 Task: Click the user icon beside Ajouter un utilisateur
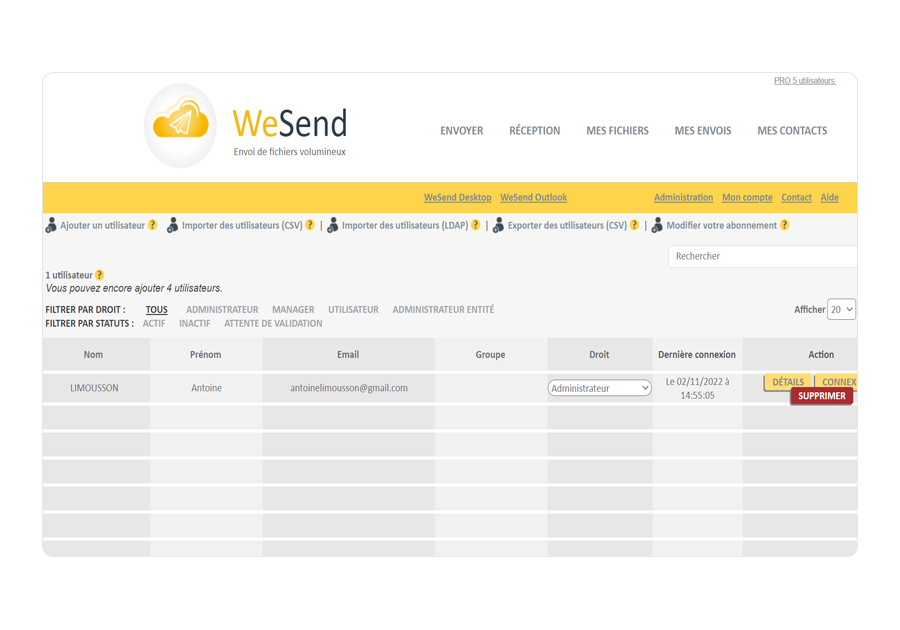pos(51,225)
